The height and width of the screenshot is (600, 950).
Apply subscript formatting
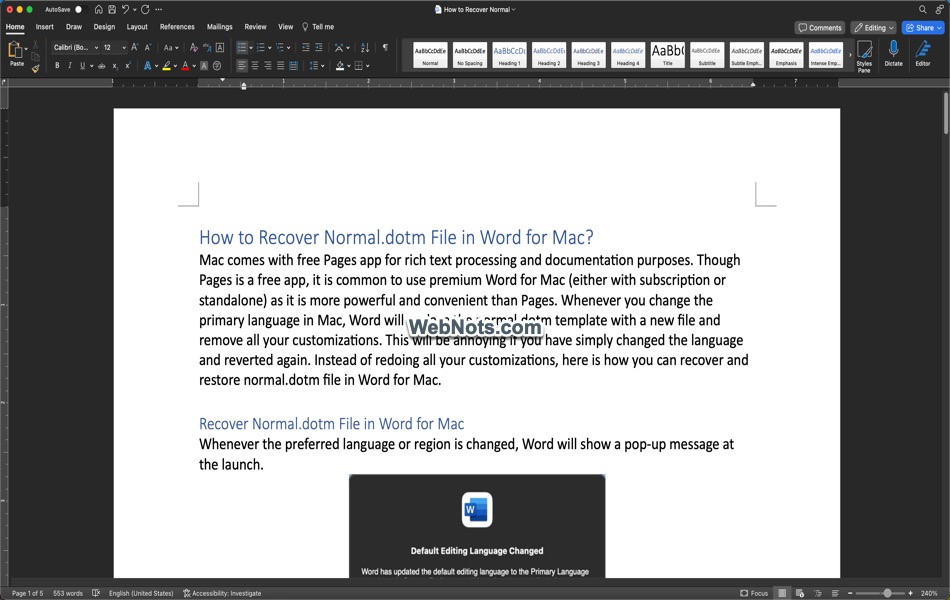115,65
